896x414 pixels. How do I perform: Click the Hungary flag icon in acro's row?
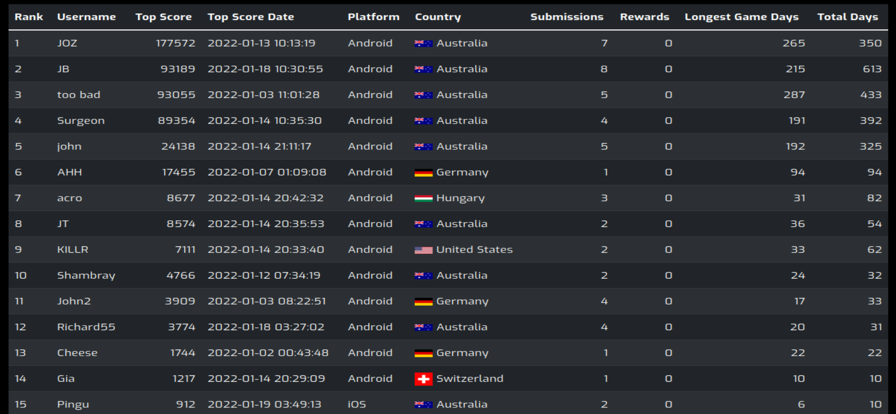(423, 198)
